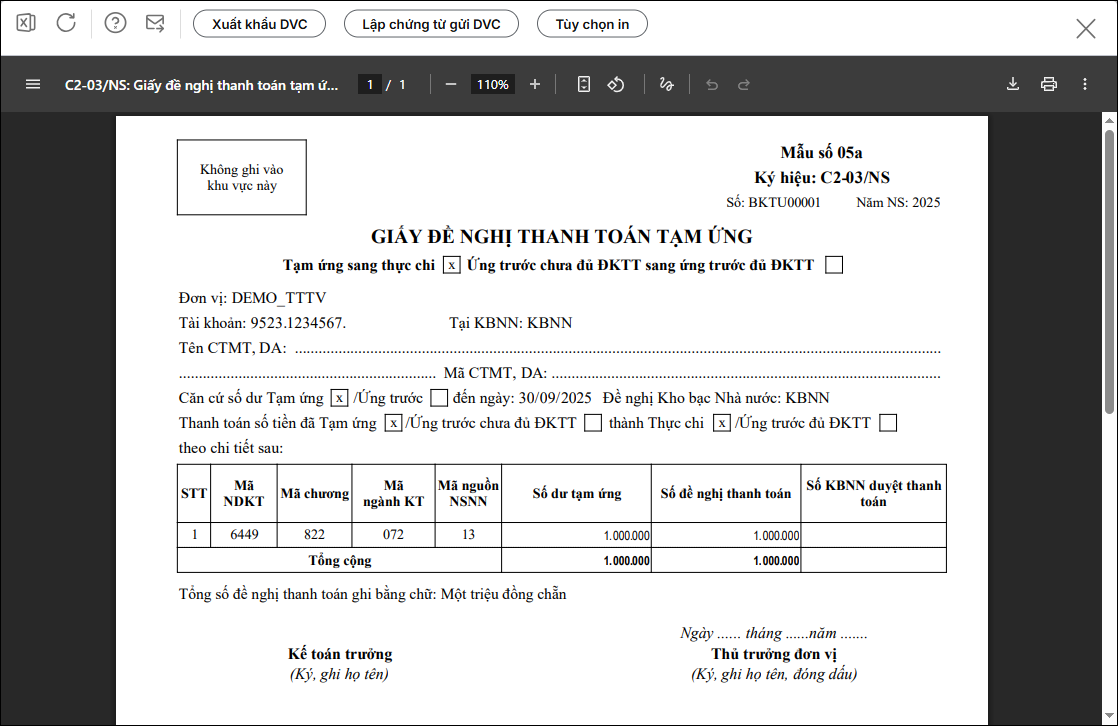Viewport: 1118px width, 726px height.
Task: Open the PDF sidebar menu icon
Action: coord(33,84)
